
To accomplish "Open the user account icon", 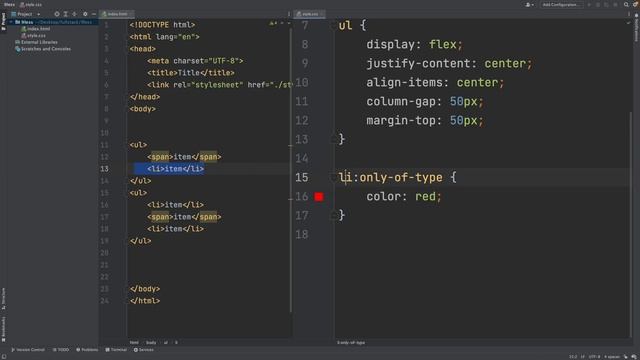I will (x=529, y=4).
